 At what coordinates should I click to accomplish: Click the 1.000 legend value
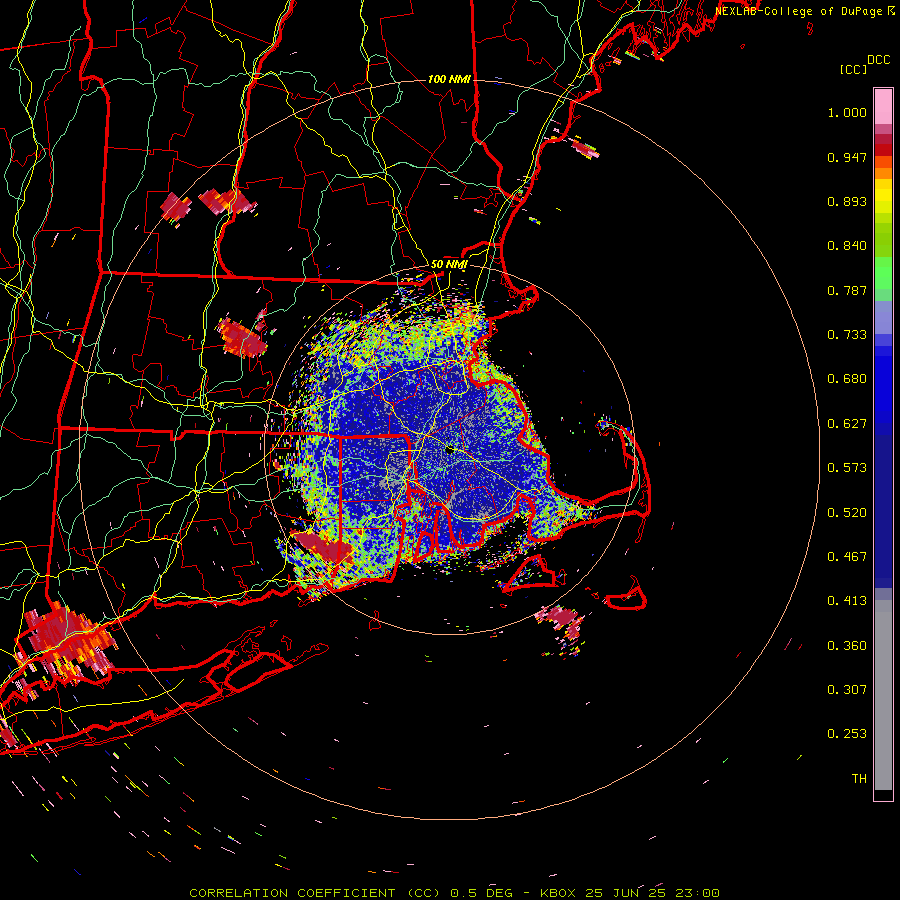(847, 112)
